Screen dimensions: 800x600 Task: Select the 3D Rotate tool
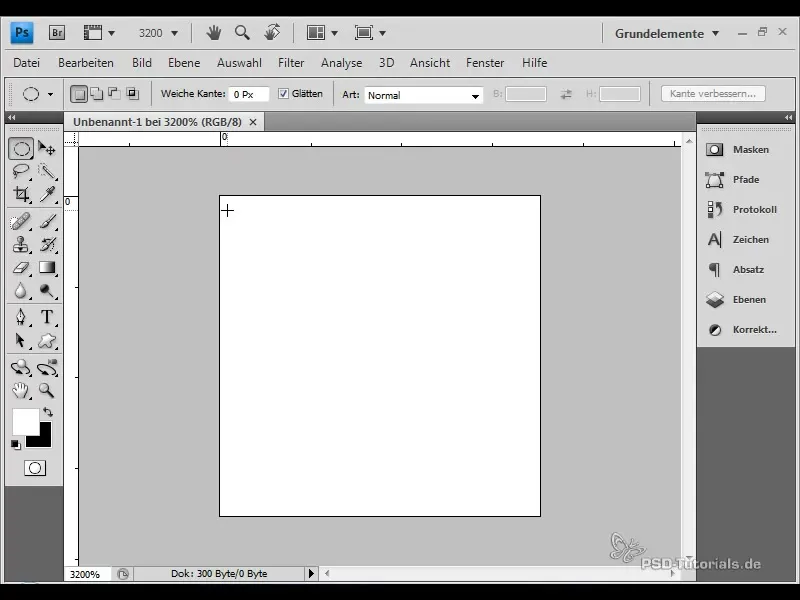21,367
